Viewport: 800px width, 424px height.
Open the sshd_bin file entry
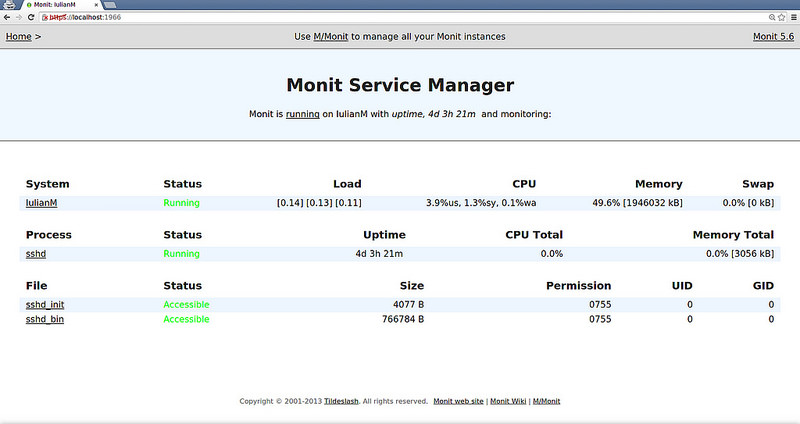[44, 319]
